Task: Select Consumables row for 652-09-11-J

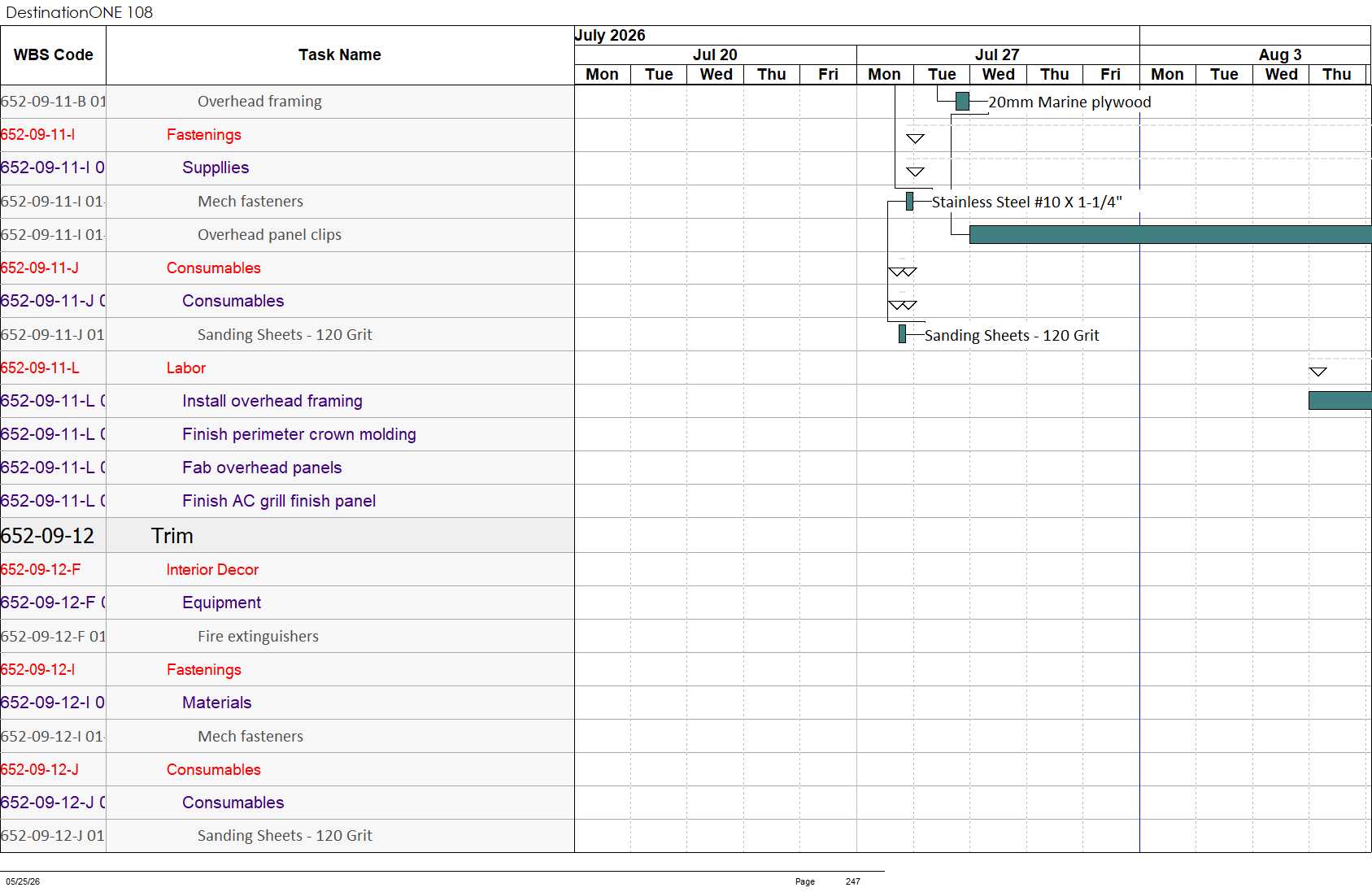Action: click(287, 268)
